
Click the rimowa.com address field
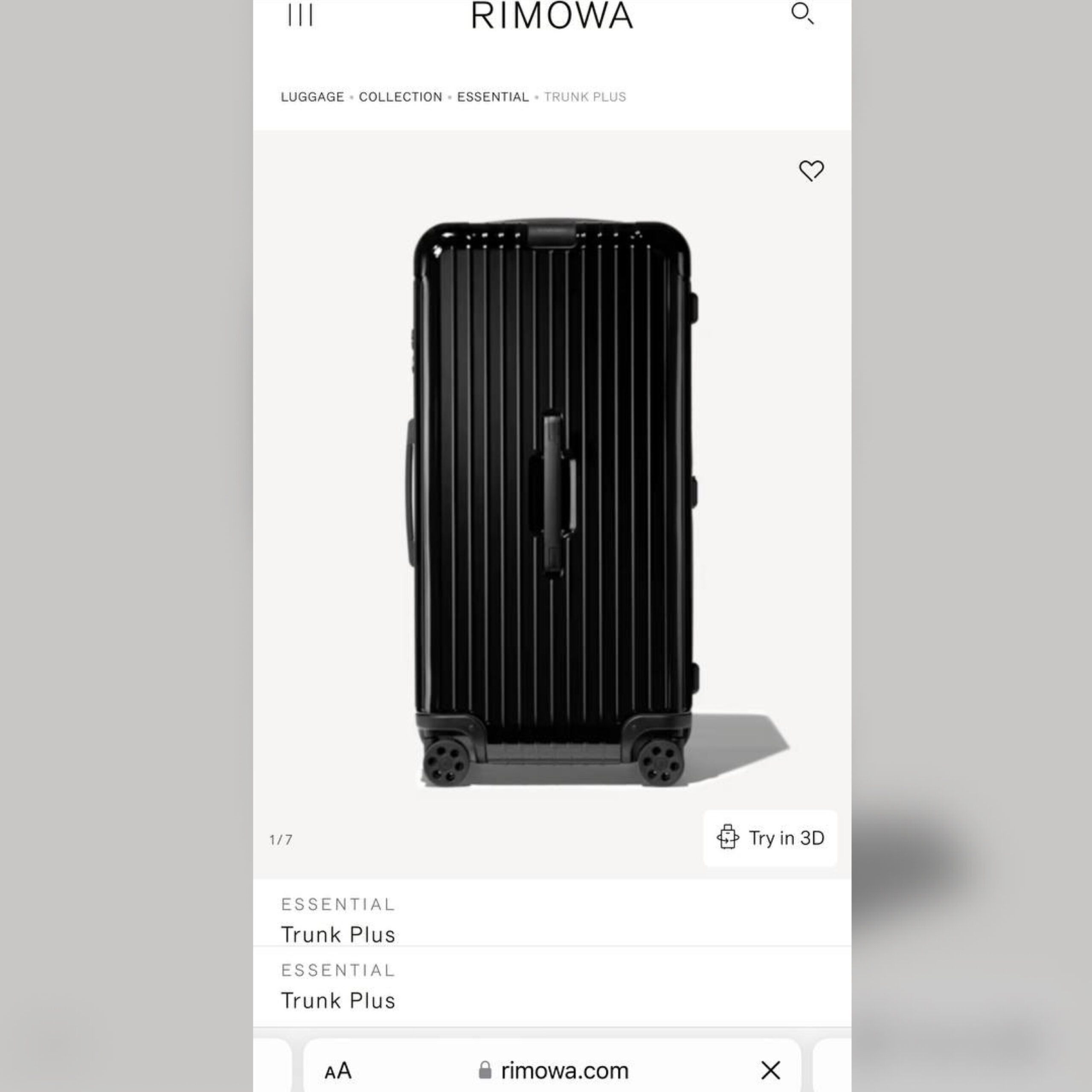click(552, 1066)
